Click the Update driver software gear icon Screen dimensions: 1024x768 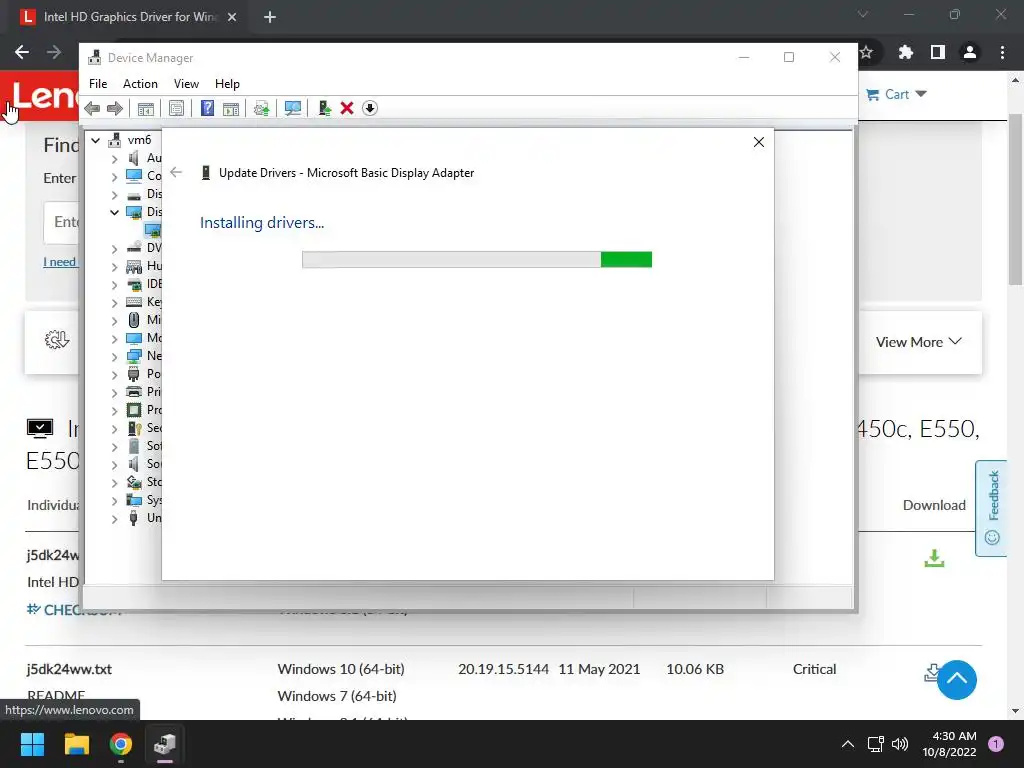[261, 108]
